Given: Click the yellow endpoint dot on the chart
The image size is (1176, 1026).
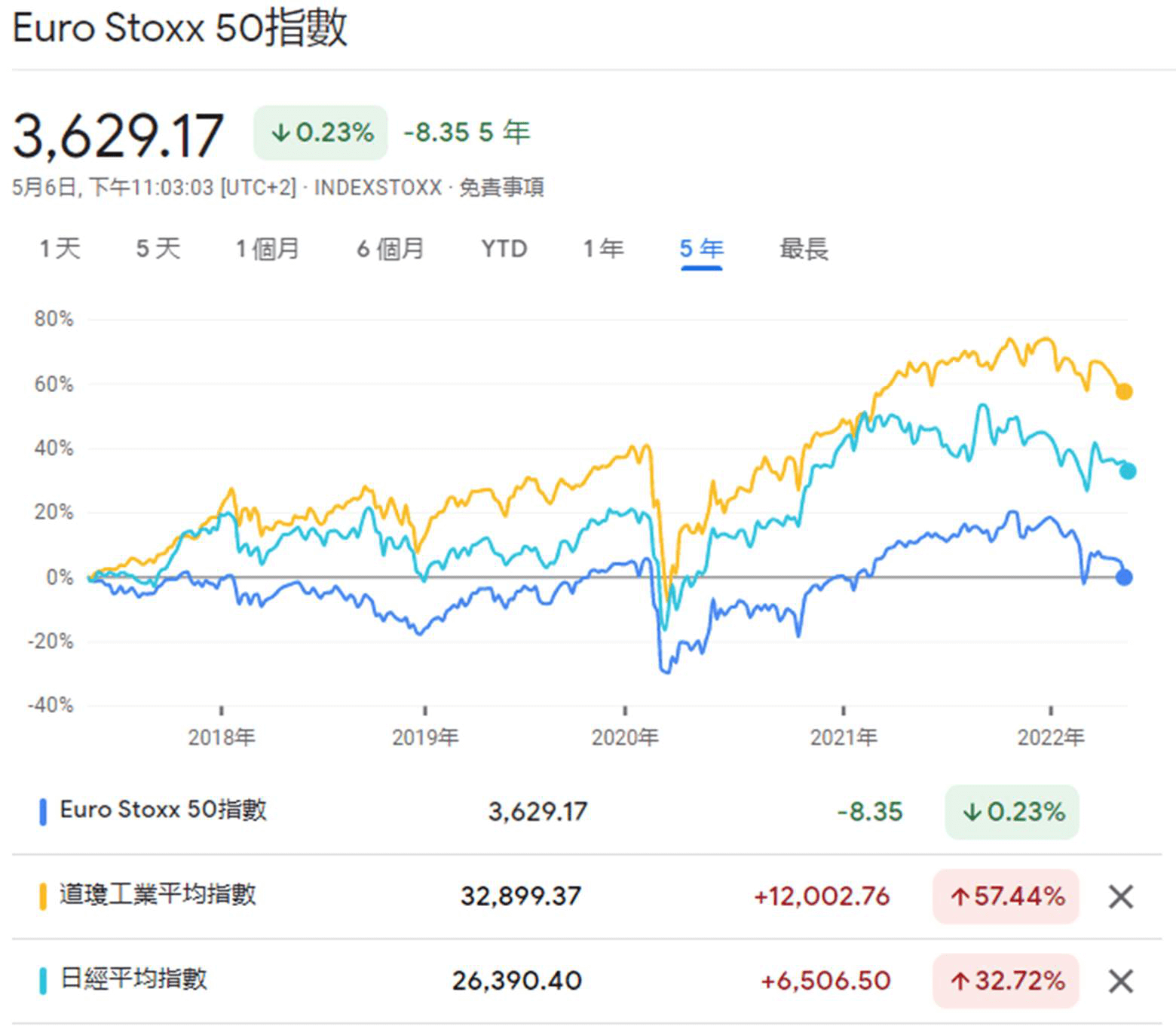Looking at the screenshot, I should point(1123,392).
